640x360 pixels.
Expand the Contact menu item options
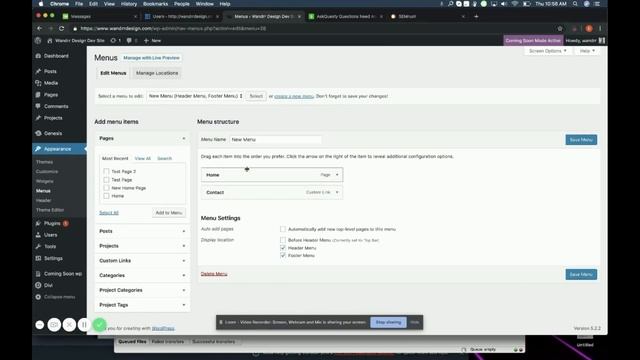[x=337, y=192]
